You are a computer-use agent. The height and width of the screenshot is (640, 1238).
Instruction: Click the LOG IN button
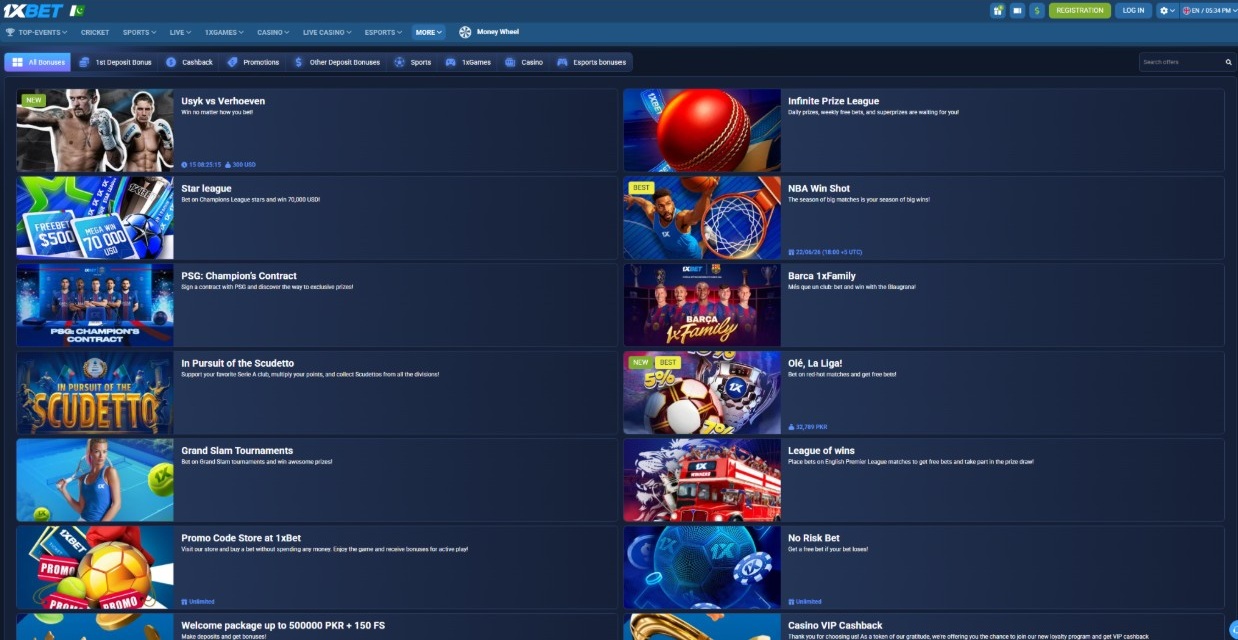pos(1134,10)
